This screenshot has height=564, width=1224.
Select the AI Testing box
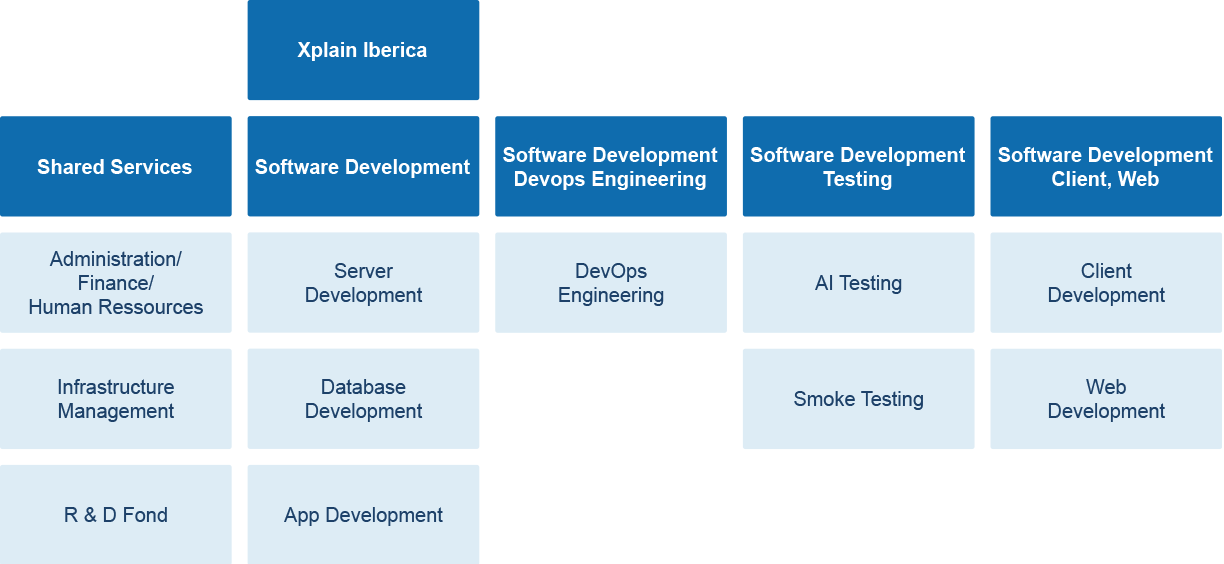pyautogui.click(x=858, y=283)
